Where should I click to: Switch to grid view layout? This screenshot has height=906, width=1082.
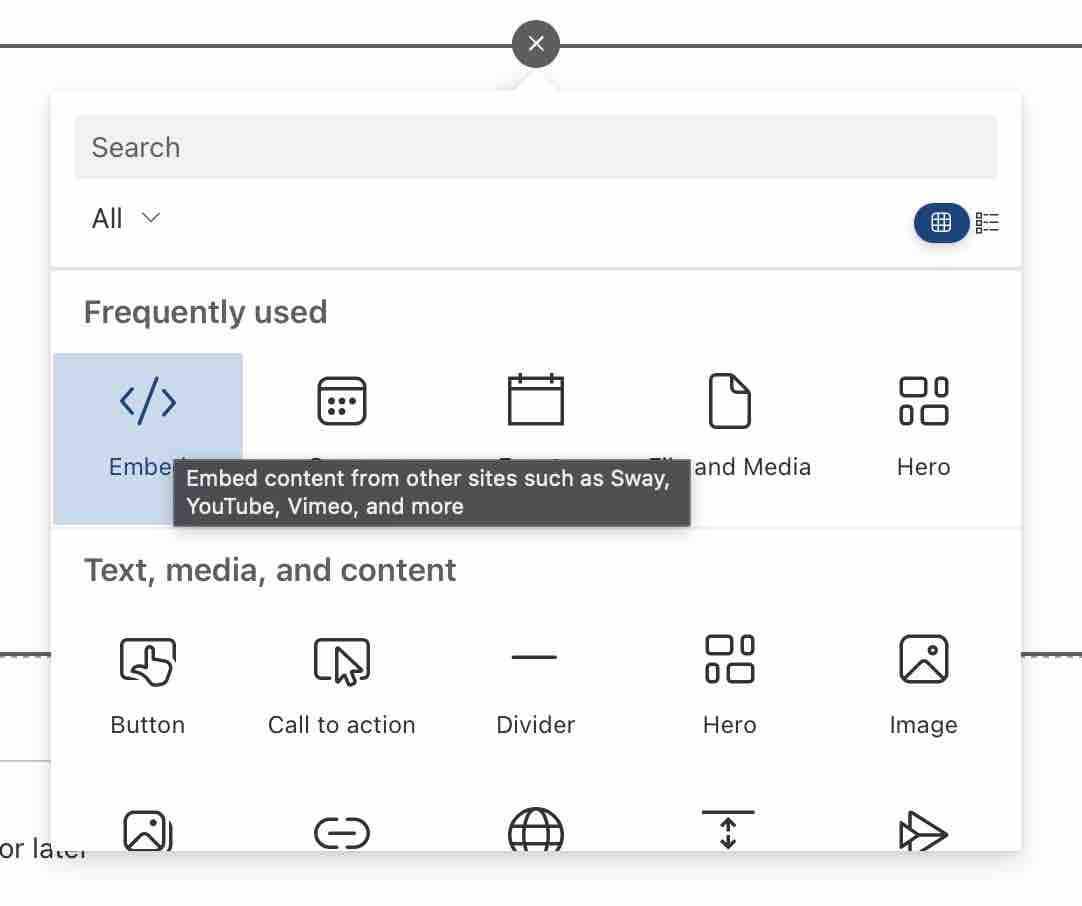click(941, 222)
